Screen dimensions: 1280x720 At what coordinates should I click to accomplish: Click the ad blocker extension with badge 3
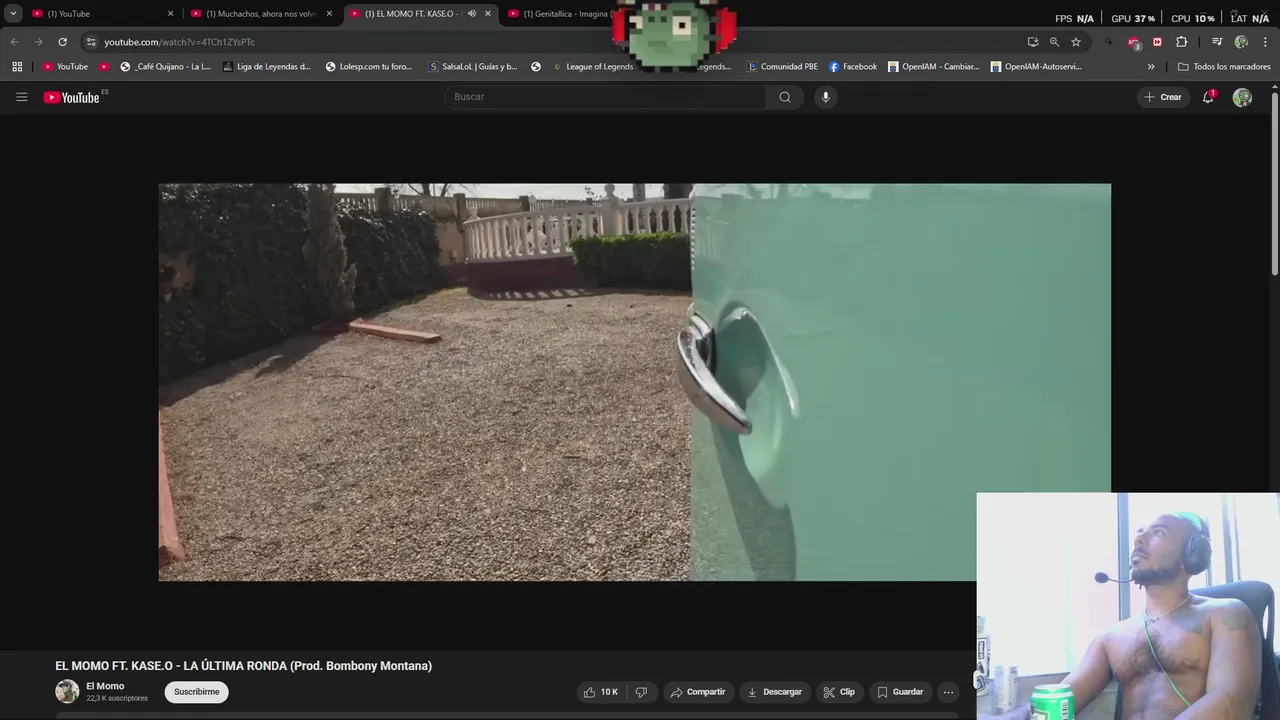point(1133,42)
